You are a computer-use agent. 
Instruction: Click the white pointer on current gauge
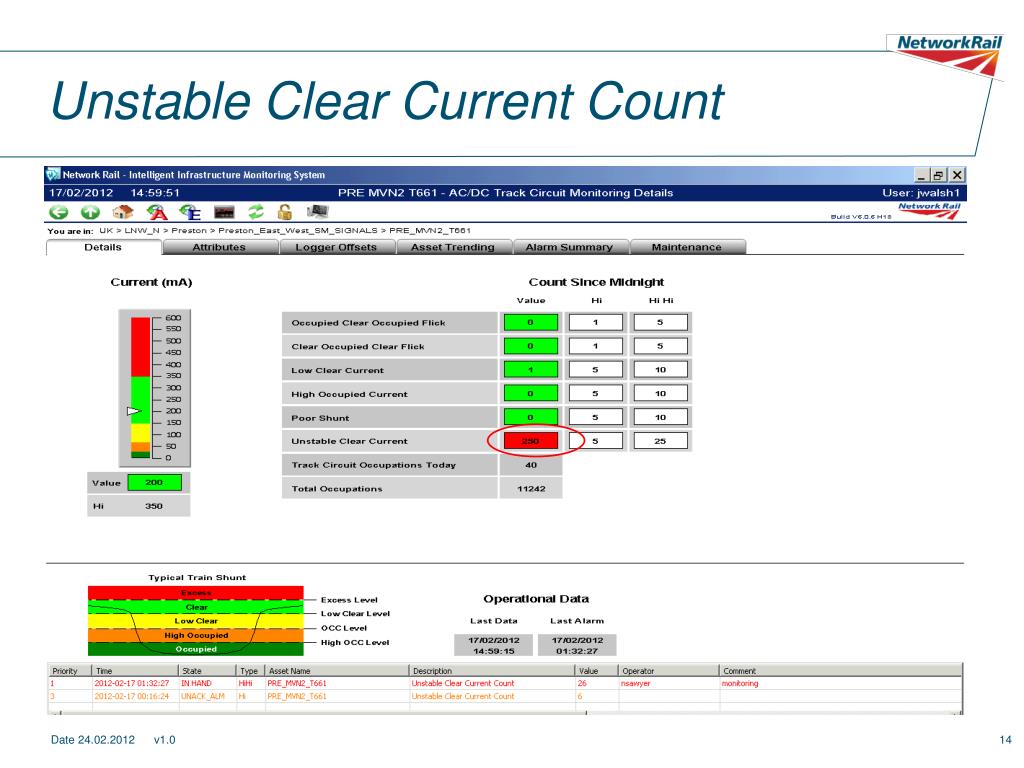pos(134,411)
